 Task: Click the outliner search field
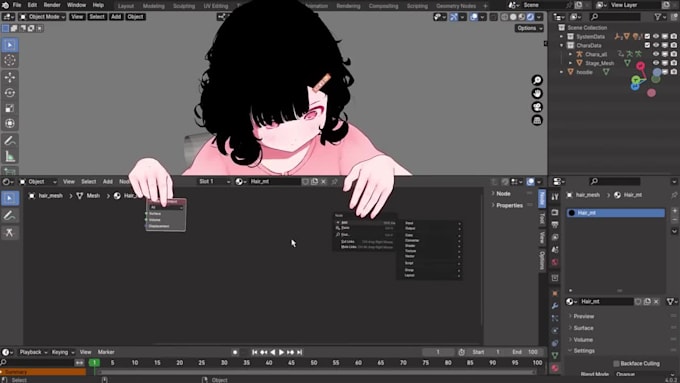[615, 17]
